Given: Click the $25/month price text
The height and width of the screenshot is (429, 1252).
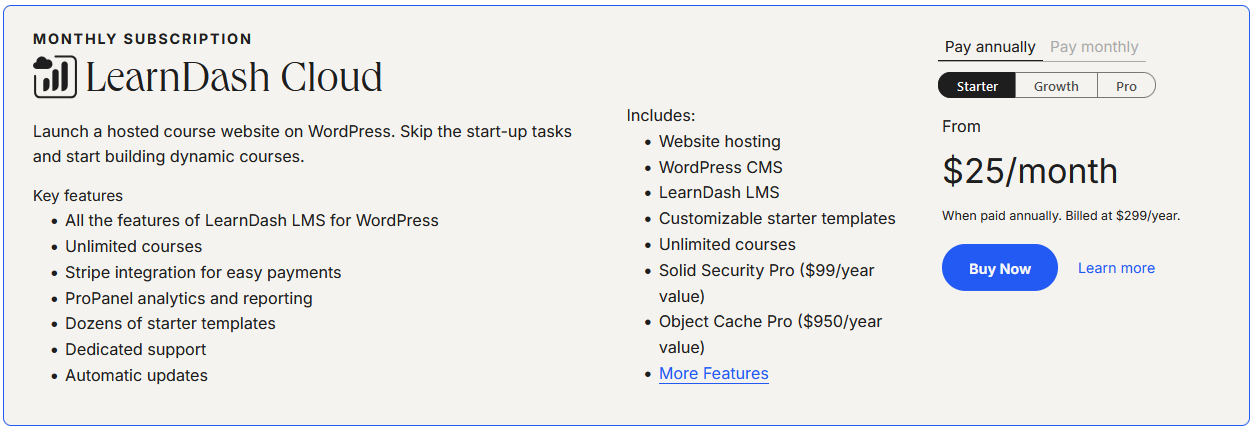Looking at the screenshot, I should [x=1030, y=171].
